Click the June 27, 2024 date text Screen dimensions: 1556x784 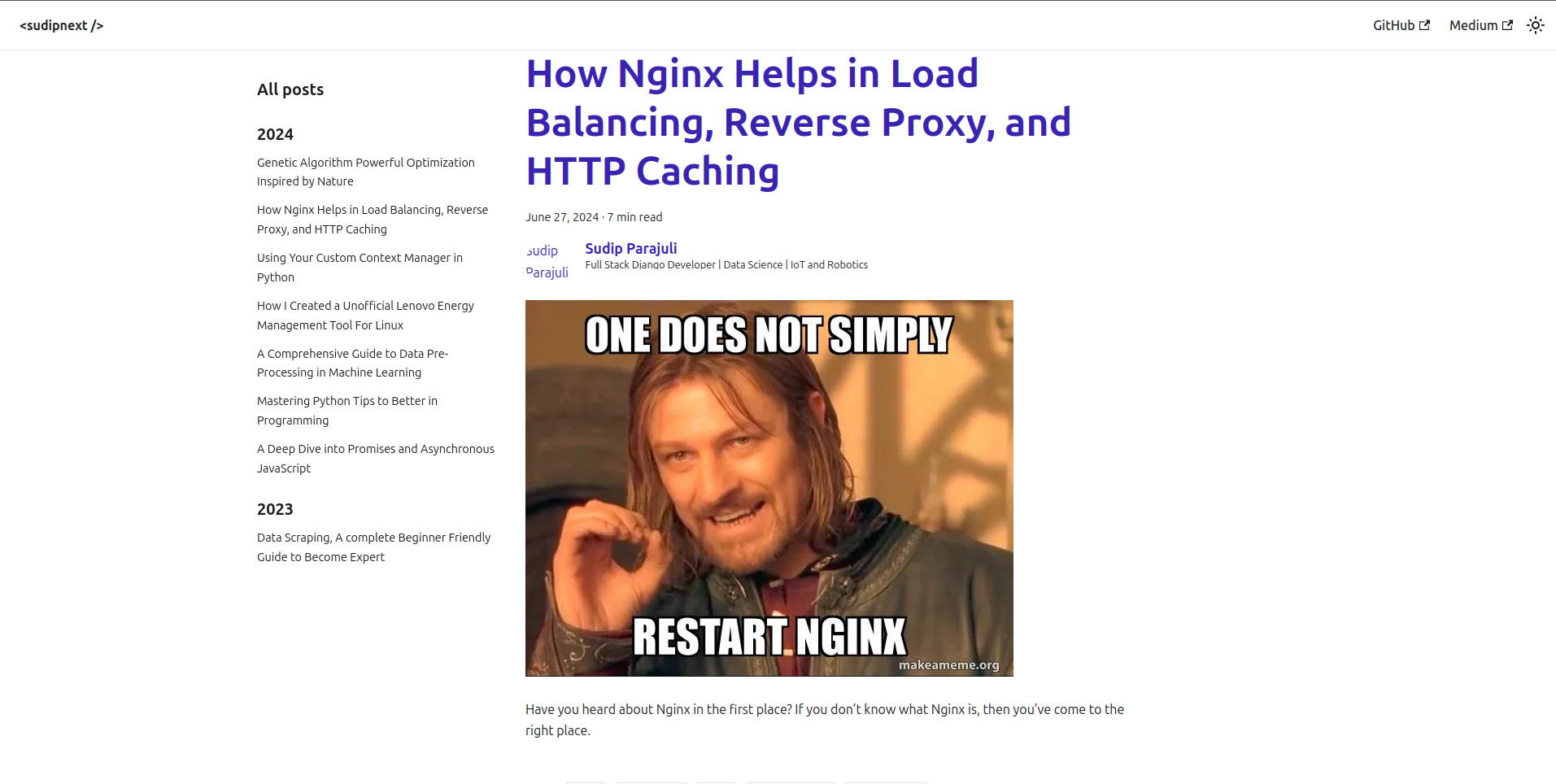coord(562,217)
